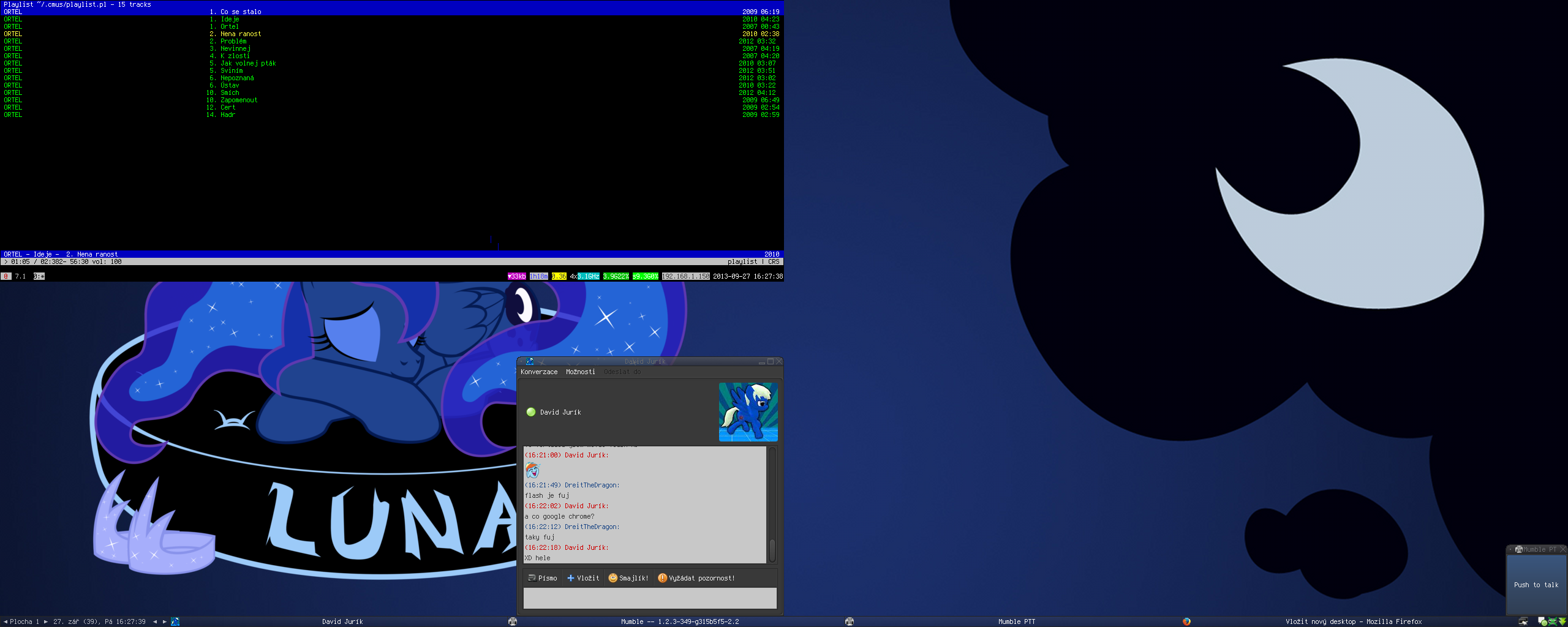The height and width of the screenshot is (627, 1568).
Task: Click the 'playlist | CRS' status text
Action: pos(753,261)
